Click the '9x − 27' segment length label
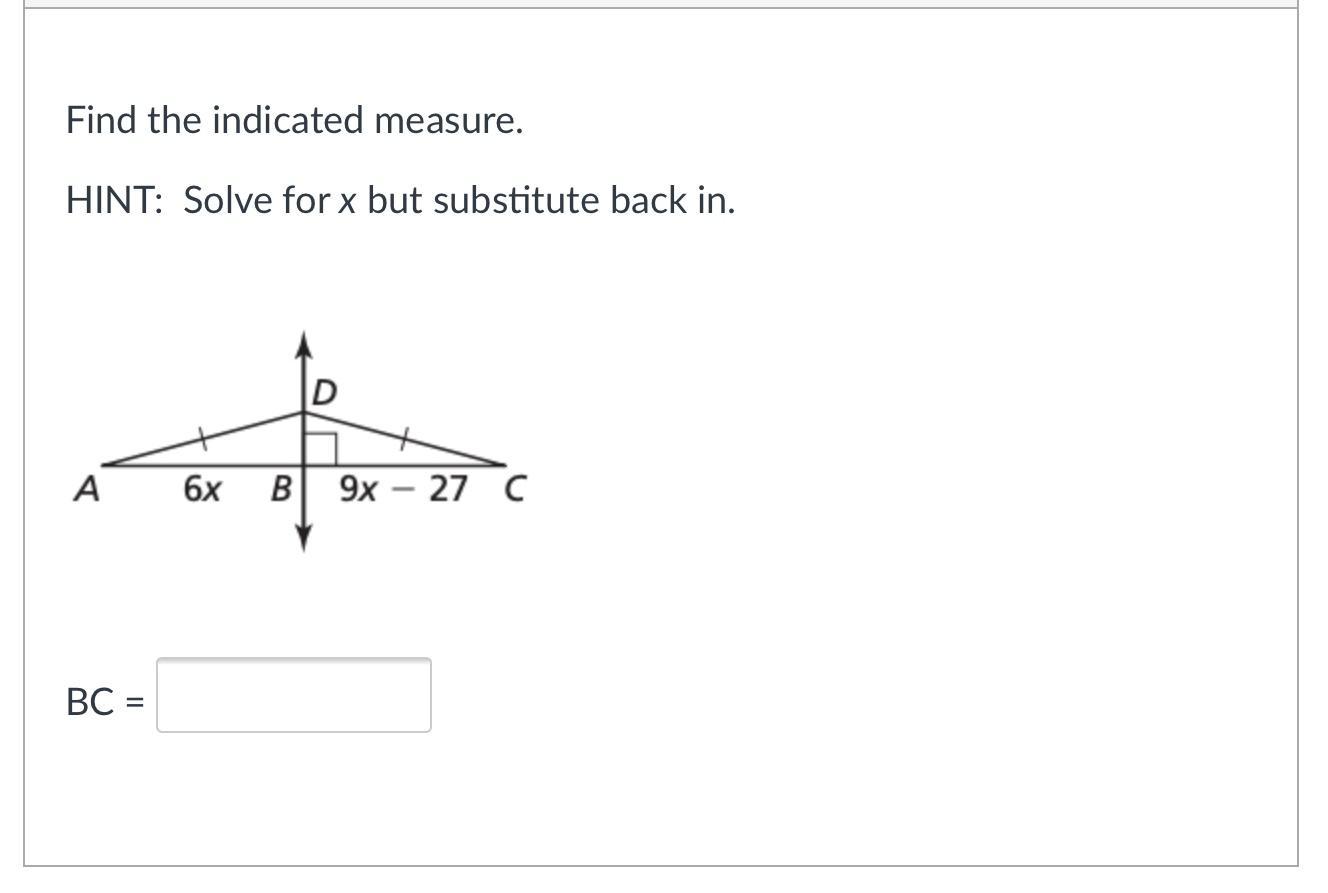The height and width of the screenshot is (893, 1328). (403, 490)
